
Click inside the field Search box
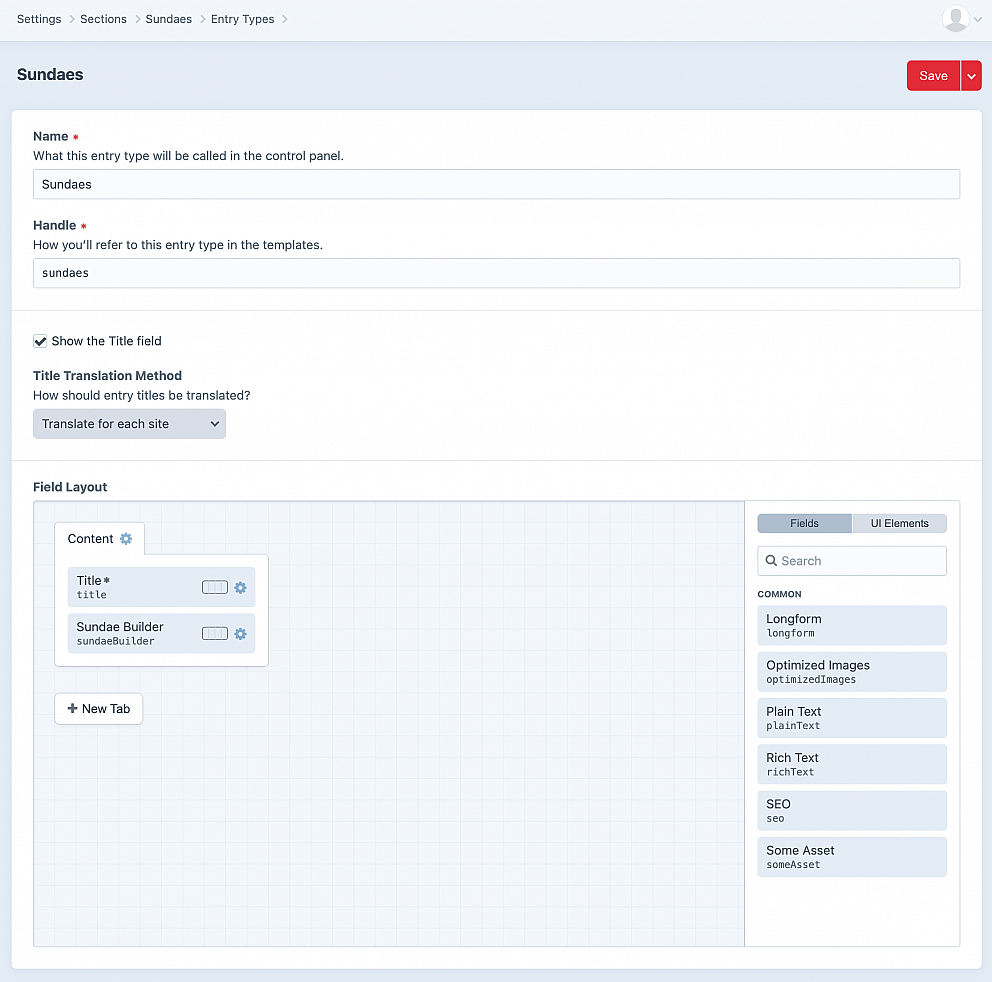pyautogui.click(x=860, y=560)
